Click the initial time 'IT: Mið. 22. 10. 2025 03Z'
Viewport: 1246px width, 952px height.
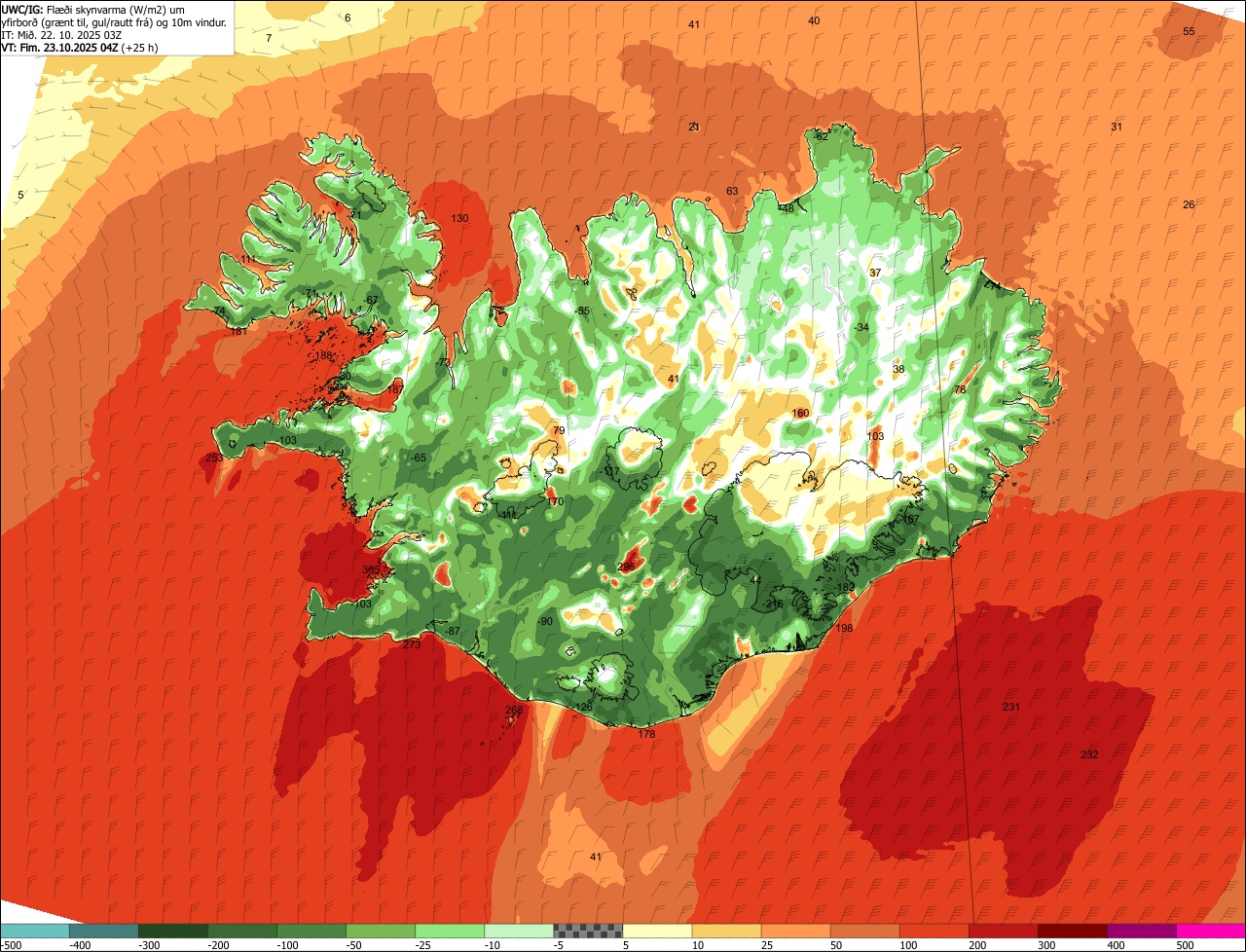(x=61, y=34)
